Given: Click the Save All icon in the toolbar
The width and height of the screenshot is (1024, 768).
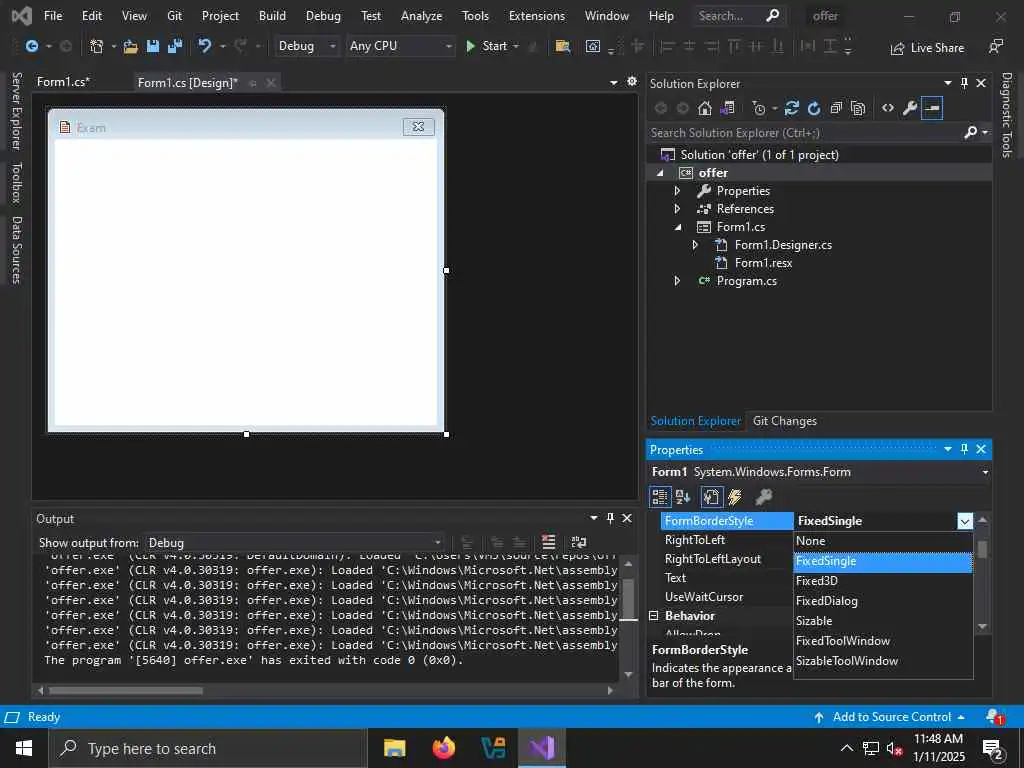Looking at the screenshot, I should [175, 46].
